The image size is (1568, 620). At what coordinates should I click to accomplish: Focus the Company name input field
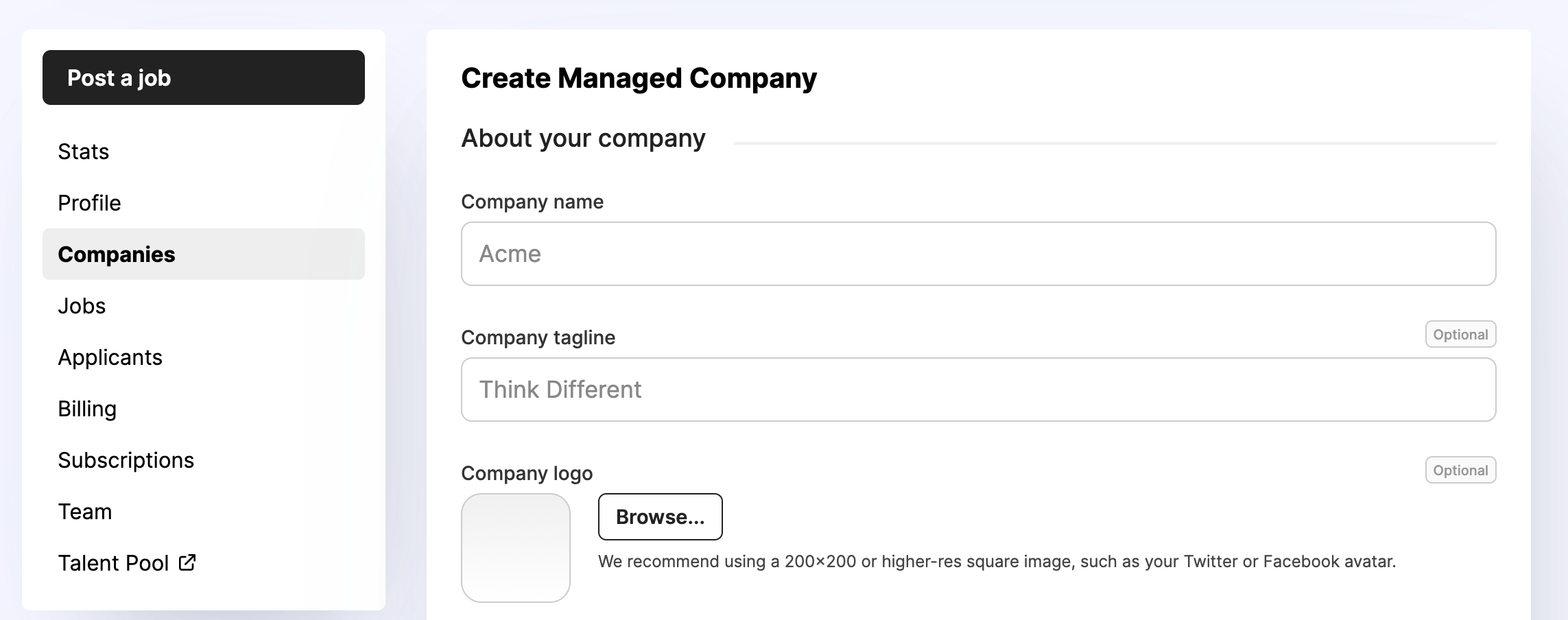coord(978,254)
